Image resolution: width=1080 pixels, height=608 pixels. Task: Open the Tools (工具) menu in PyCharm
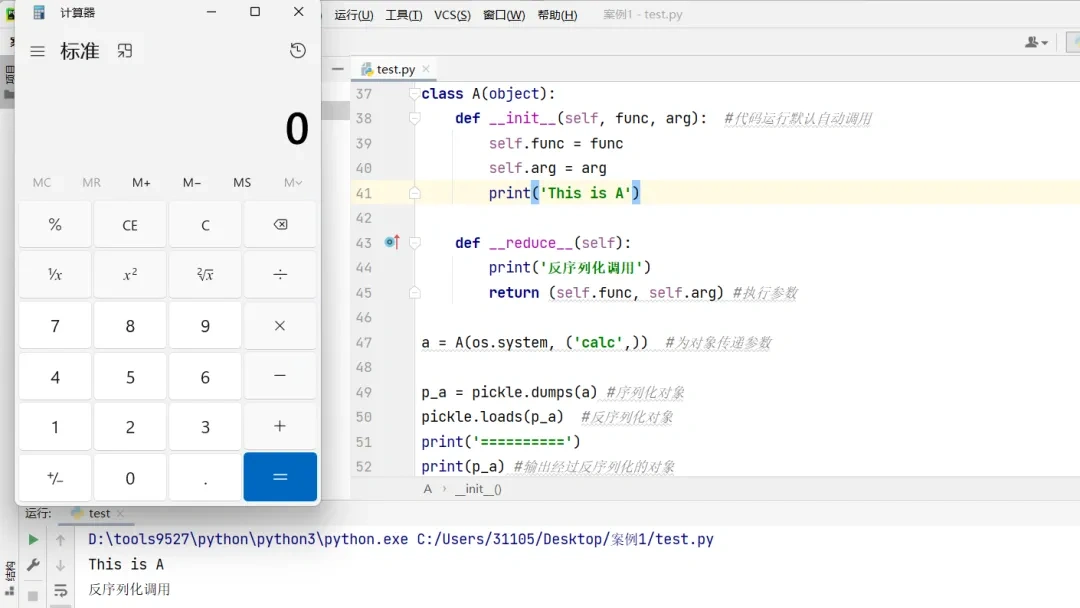coord(404,14)
